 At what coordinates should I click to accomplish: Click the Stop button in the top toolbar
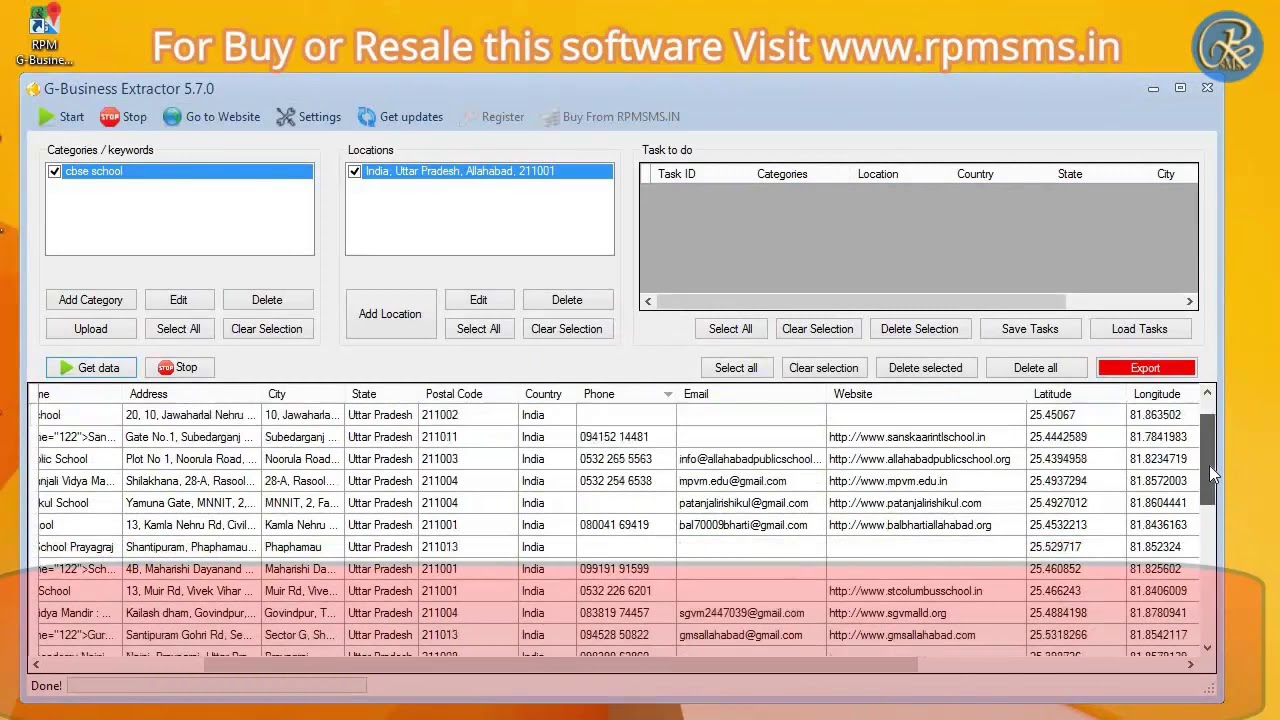123,117
